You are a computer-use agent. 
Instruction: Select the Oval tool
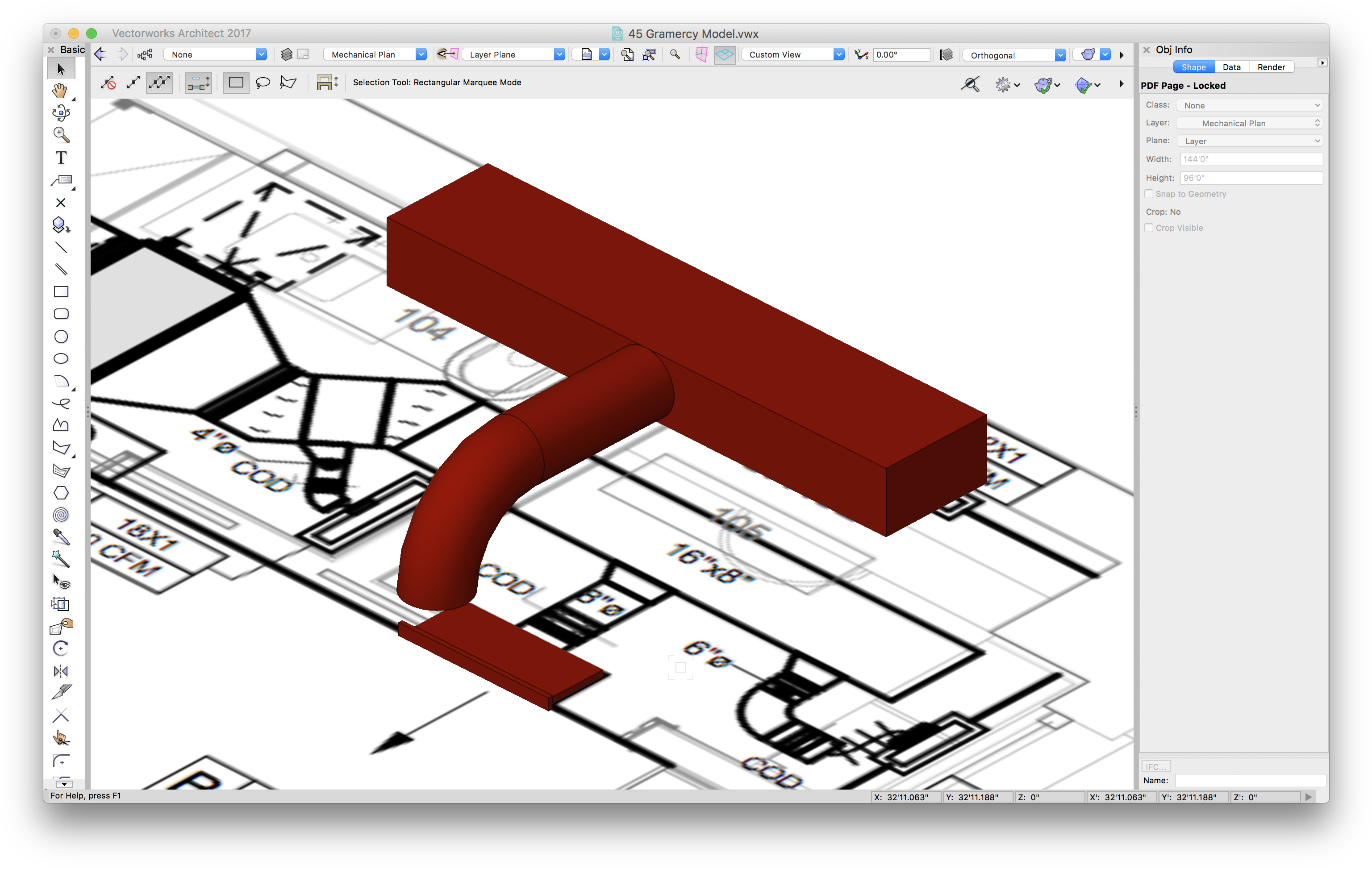(x=60, y=359)
